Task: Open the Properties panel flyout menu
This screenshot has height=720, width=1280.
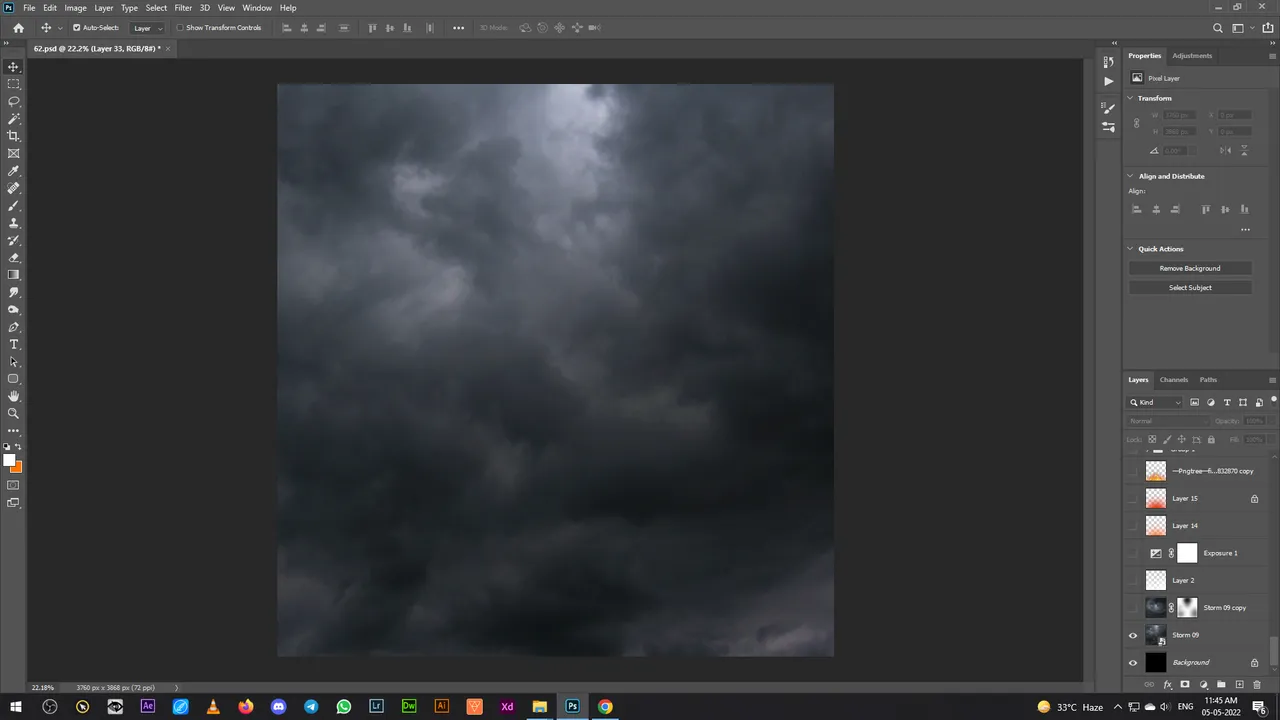Action: click(1272, 56)
